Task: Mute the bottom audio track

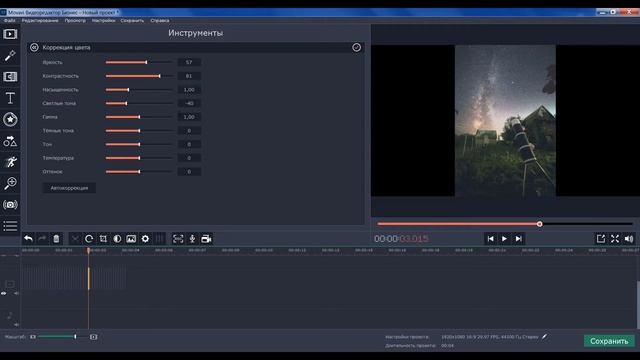Action: pos(16,325)
